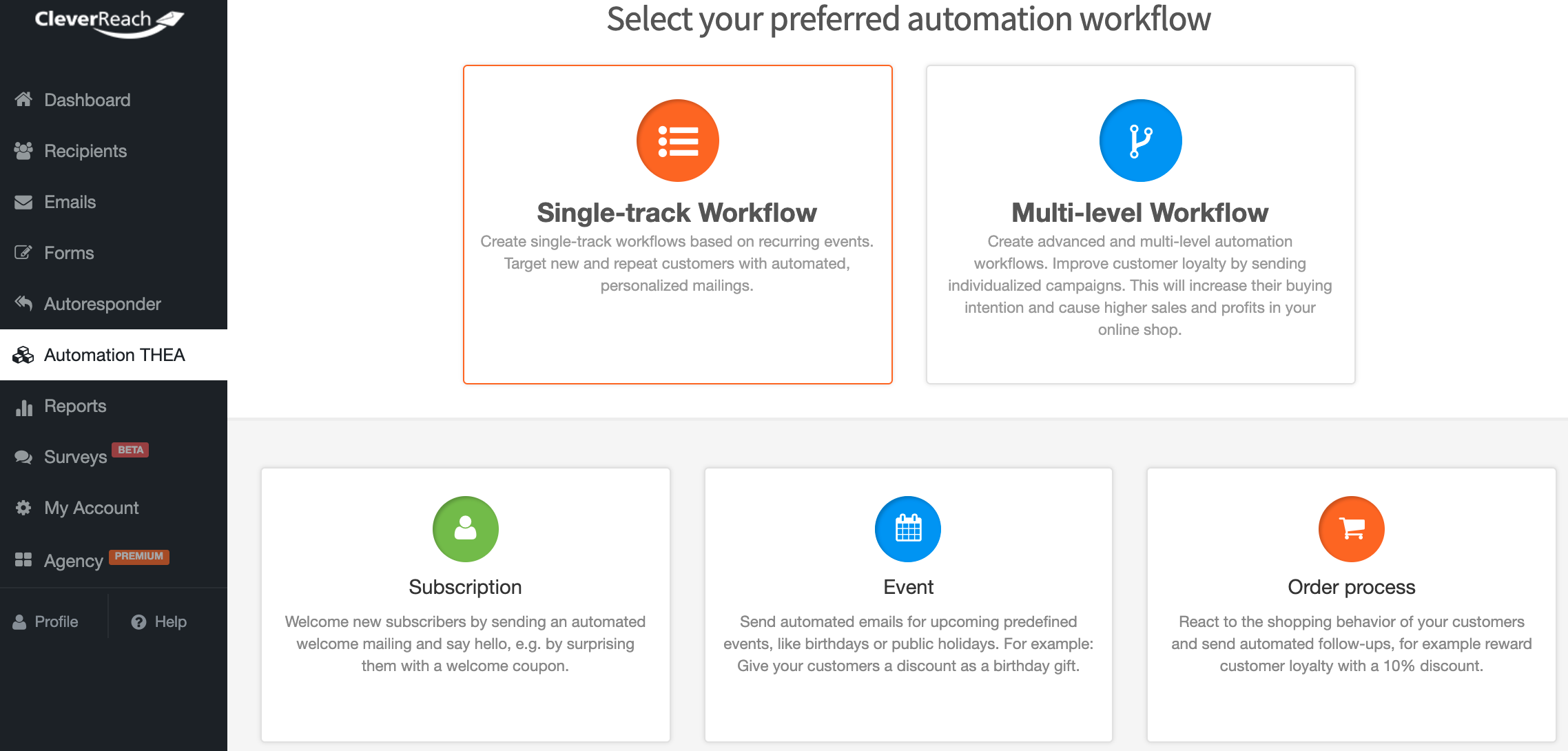Open the Forms menu item
The image size is (1568, 751).
[114, 253]
